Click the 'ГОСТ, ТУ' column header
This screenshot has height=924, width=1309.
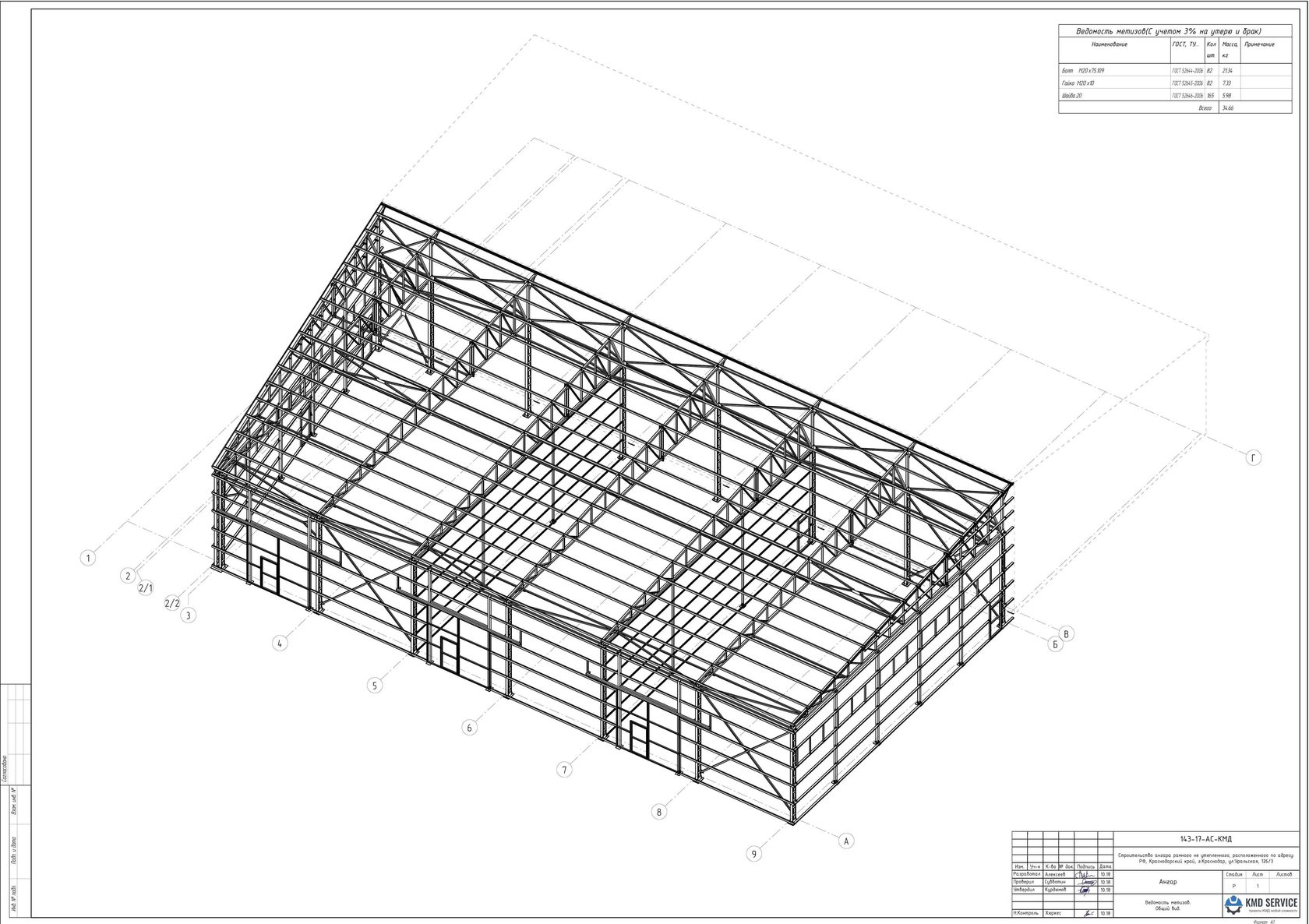point(1187,44)
